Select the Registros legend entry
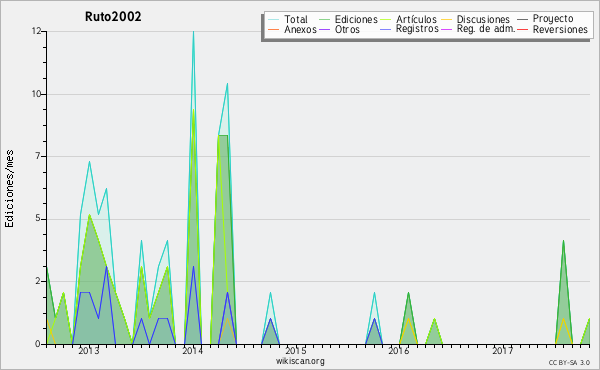Image resolution: width=600 pixels, height=370 pixels. 417,29
